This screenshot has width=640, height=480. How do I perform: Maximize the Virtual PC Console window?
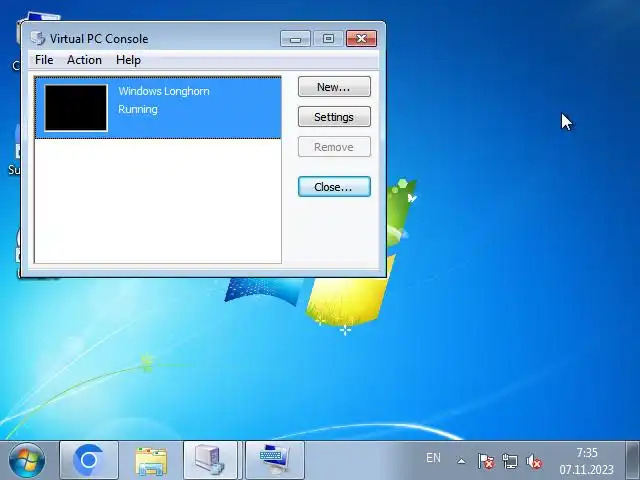click(328, 39)
